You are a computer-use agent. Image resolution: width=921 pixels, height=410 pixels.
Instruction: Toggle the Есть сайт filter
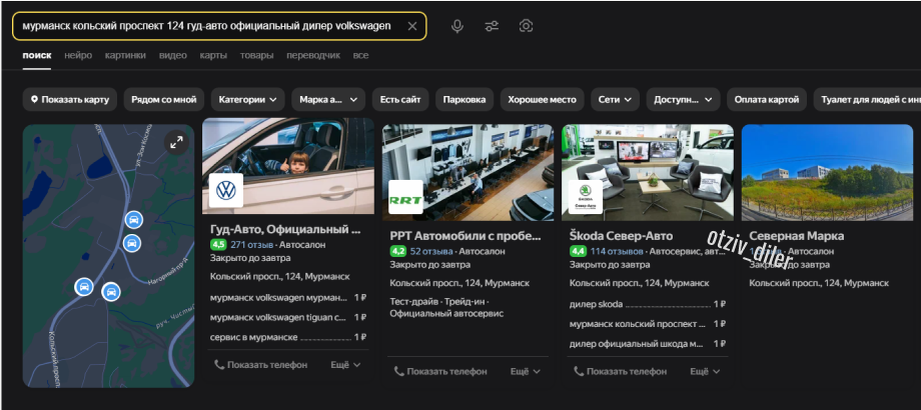click(x=401, y=99)
